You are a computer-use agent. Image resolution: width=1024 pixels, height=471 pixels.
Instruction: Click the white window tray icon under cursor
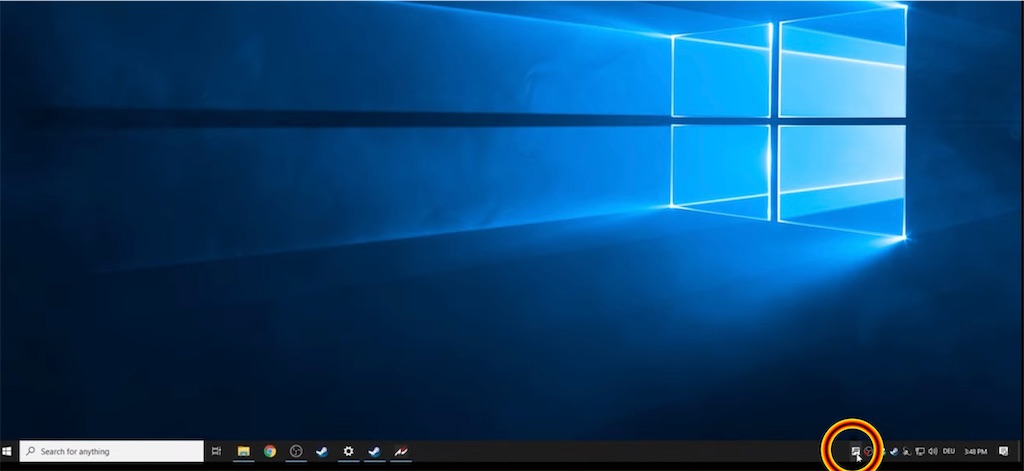(855, 451)
